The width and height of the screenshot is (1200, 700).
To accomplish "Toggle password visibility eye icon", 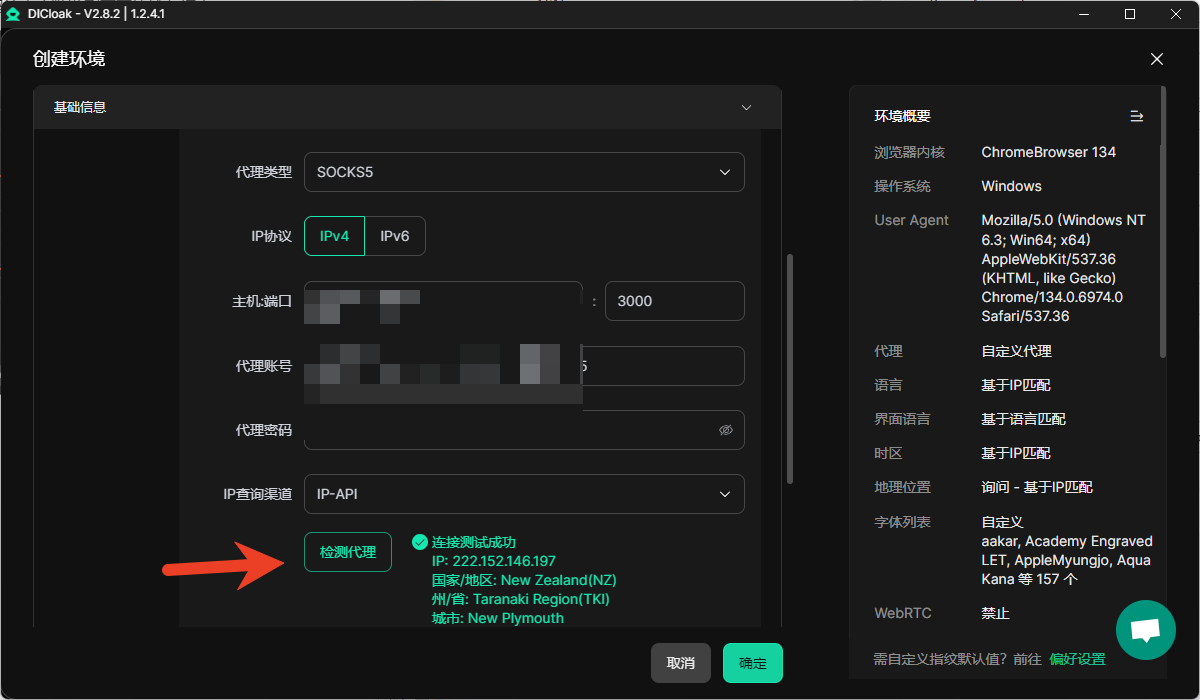I will point(726,430).
